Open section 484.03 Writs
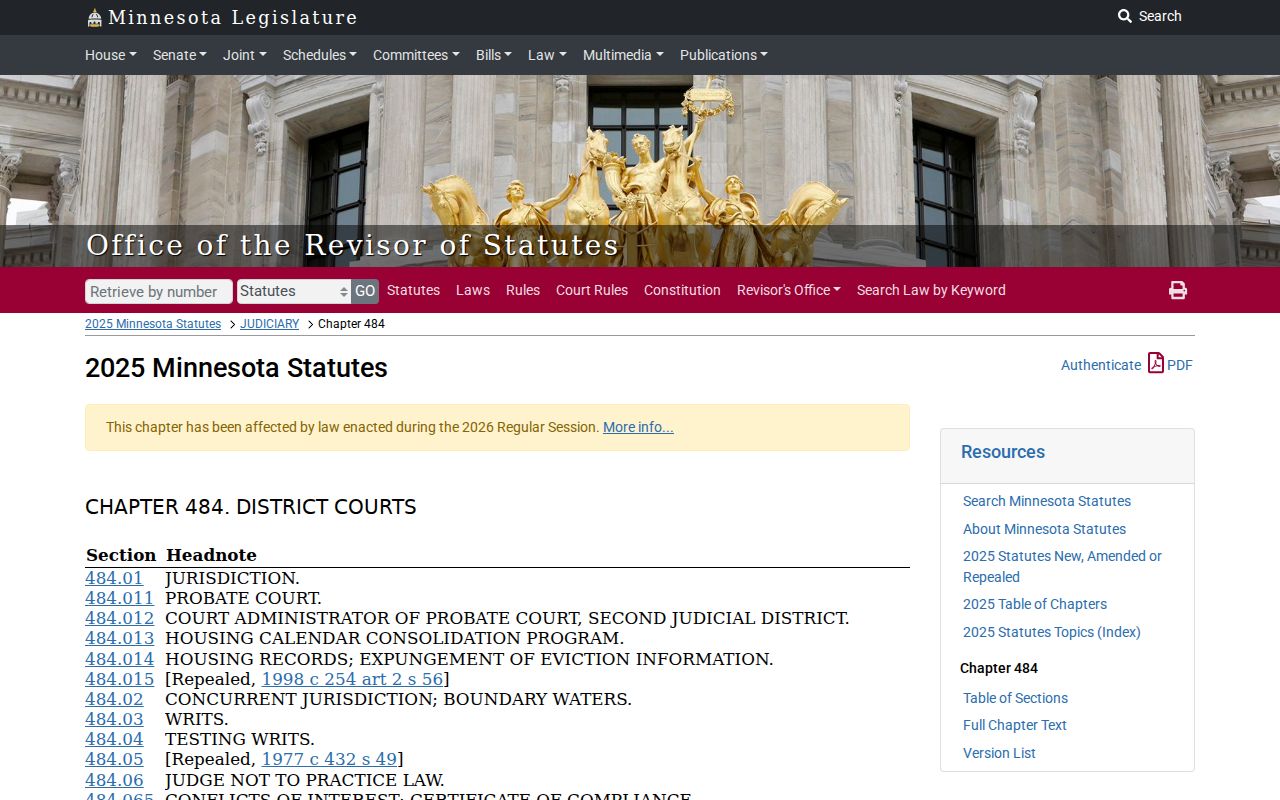The width and height of the screenshot is (1280, 800). click(114, 719)
